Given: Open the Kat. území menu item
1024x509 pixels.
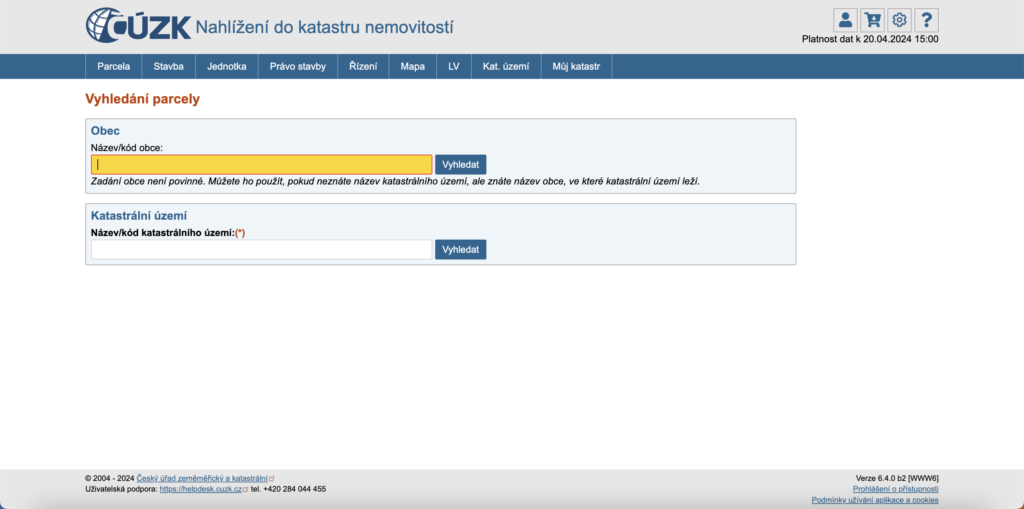Looking at the screenshot, I should [505, 67].
